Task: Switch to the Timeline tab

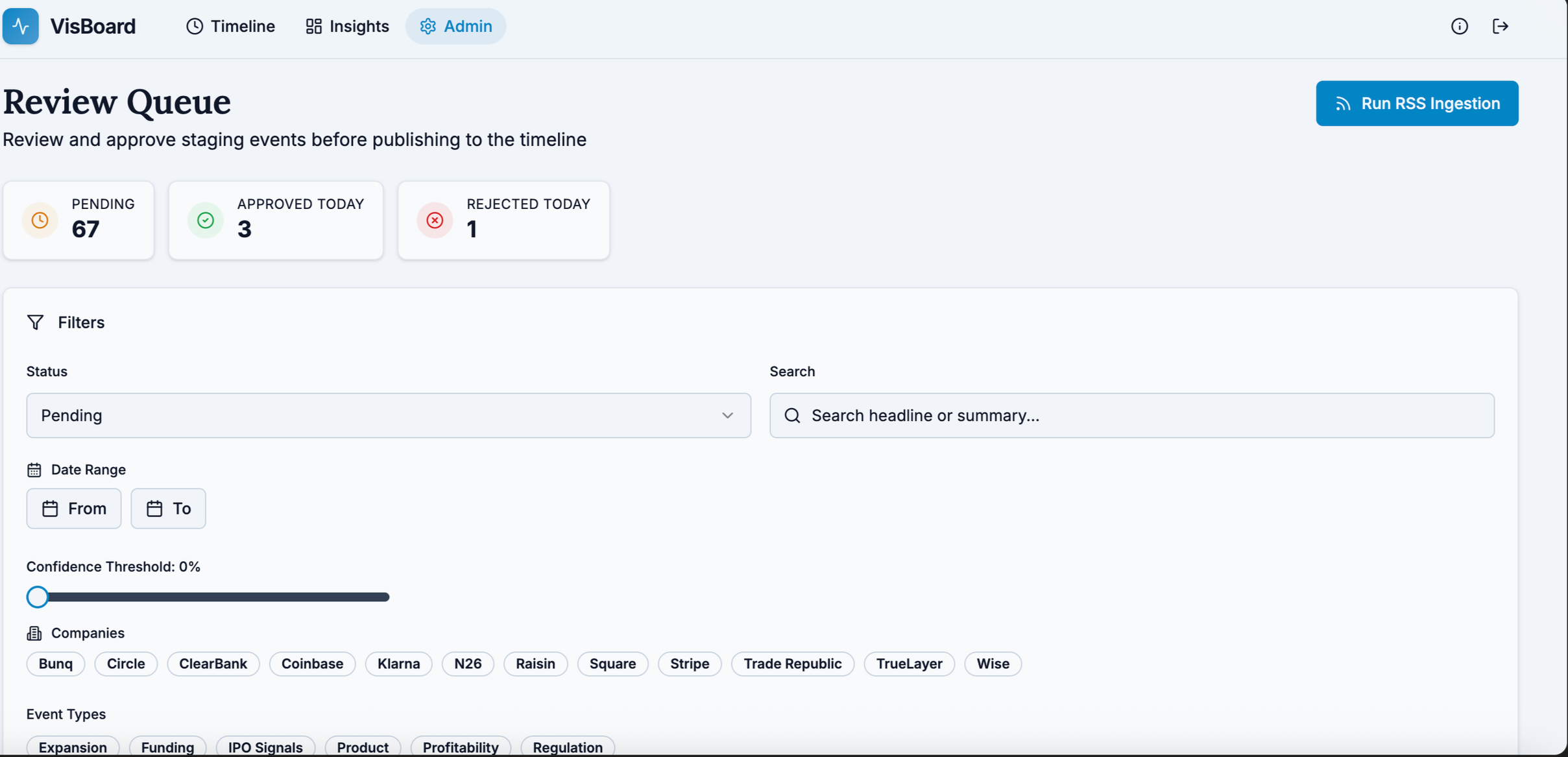Action: point(230,26)
